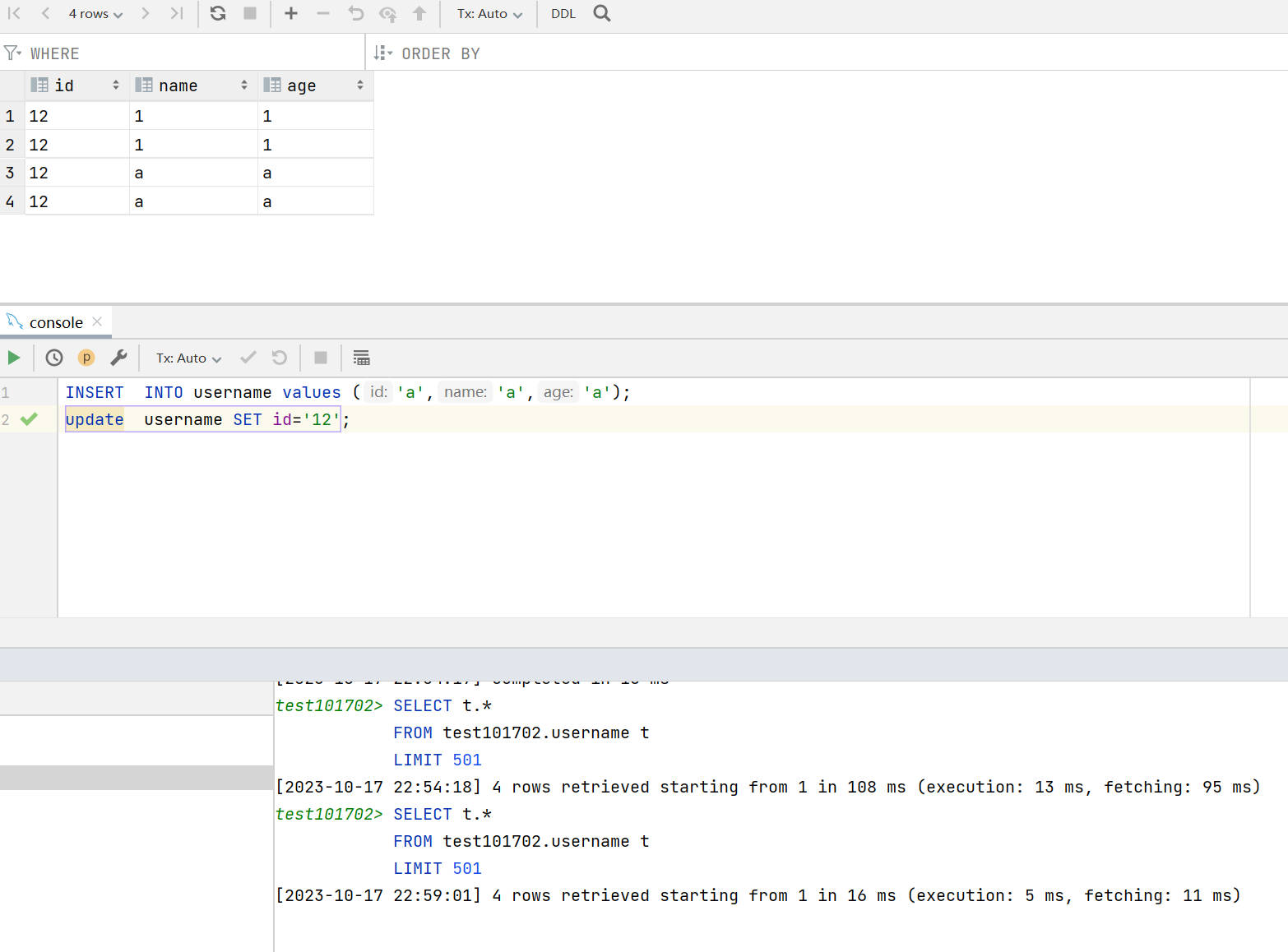The width and height of the screenshot is (1288, 952).
Task: Click first LIMIT 501 in output log
Action: (438, 760)
